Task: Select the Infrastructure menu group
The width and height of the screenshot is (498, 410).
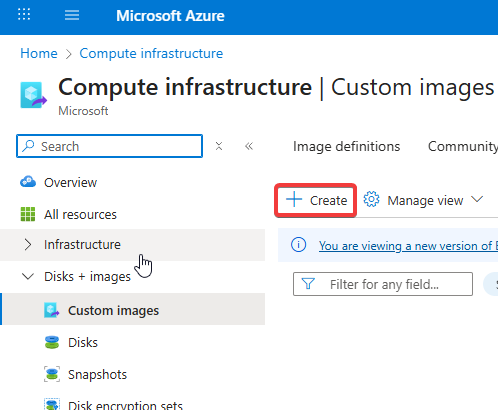Action: point(133,245)
